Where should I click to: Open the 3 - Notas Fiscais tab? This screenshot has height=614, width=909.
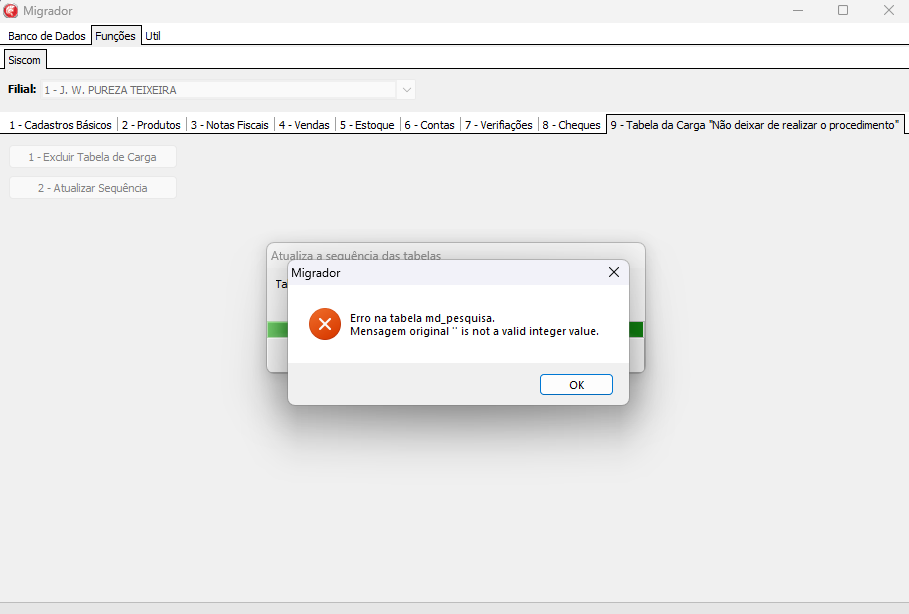click(x=229, y=125)
